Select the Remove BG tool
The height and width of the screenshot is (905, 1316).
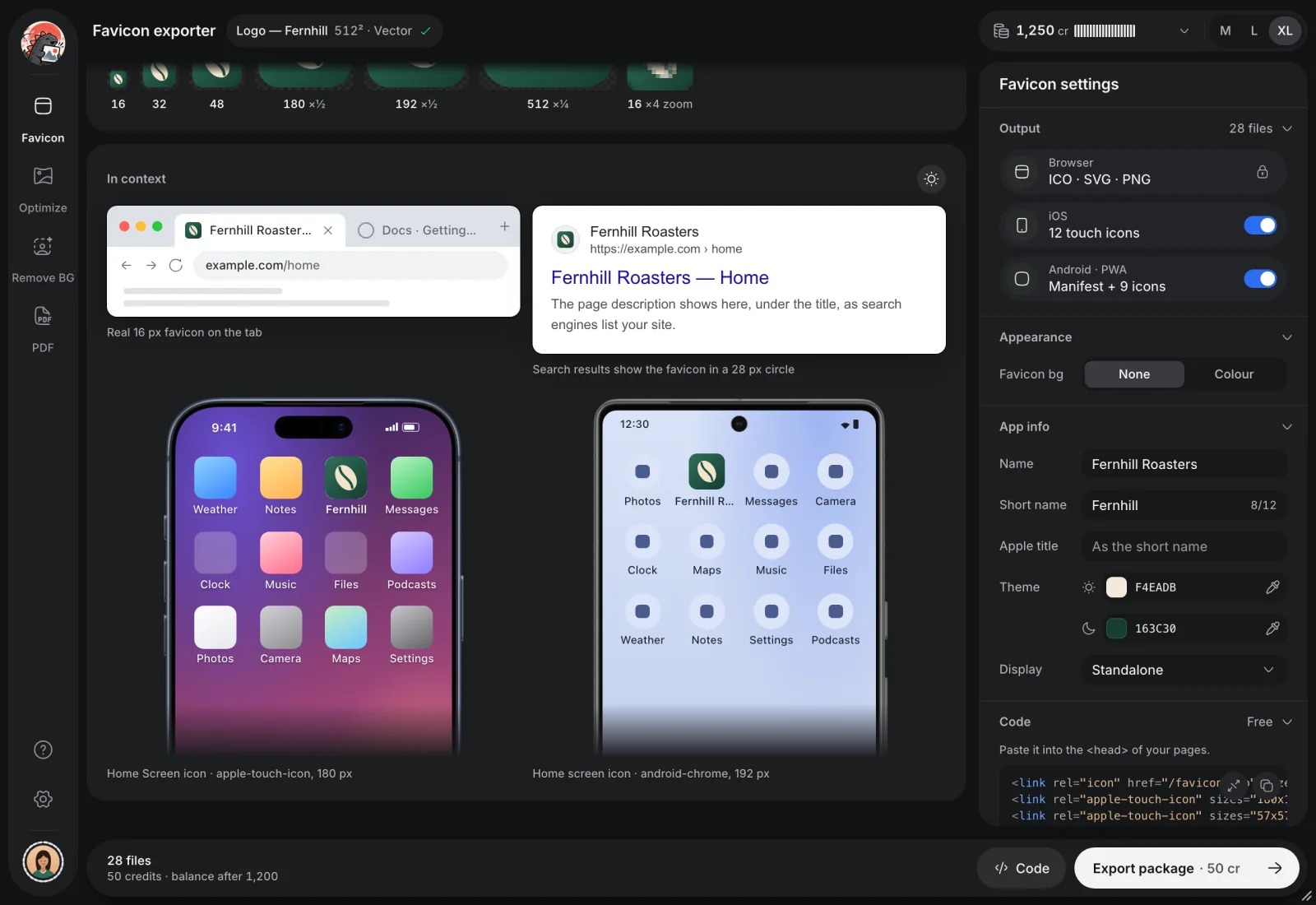click(x=43, y=260)
